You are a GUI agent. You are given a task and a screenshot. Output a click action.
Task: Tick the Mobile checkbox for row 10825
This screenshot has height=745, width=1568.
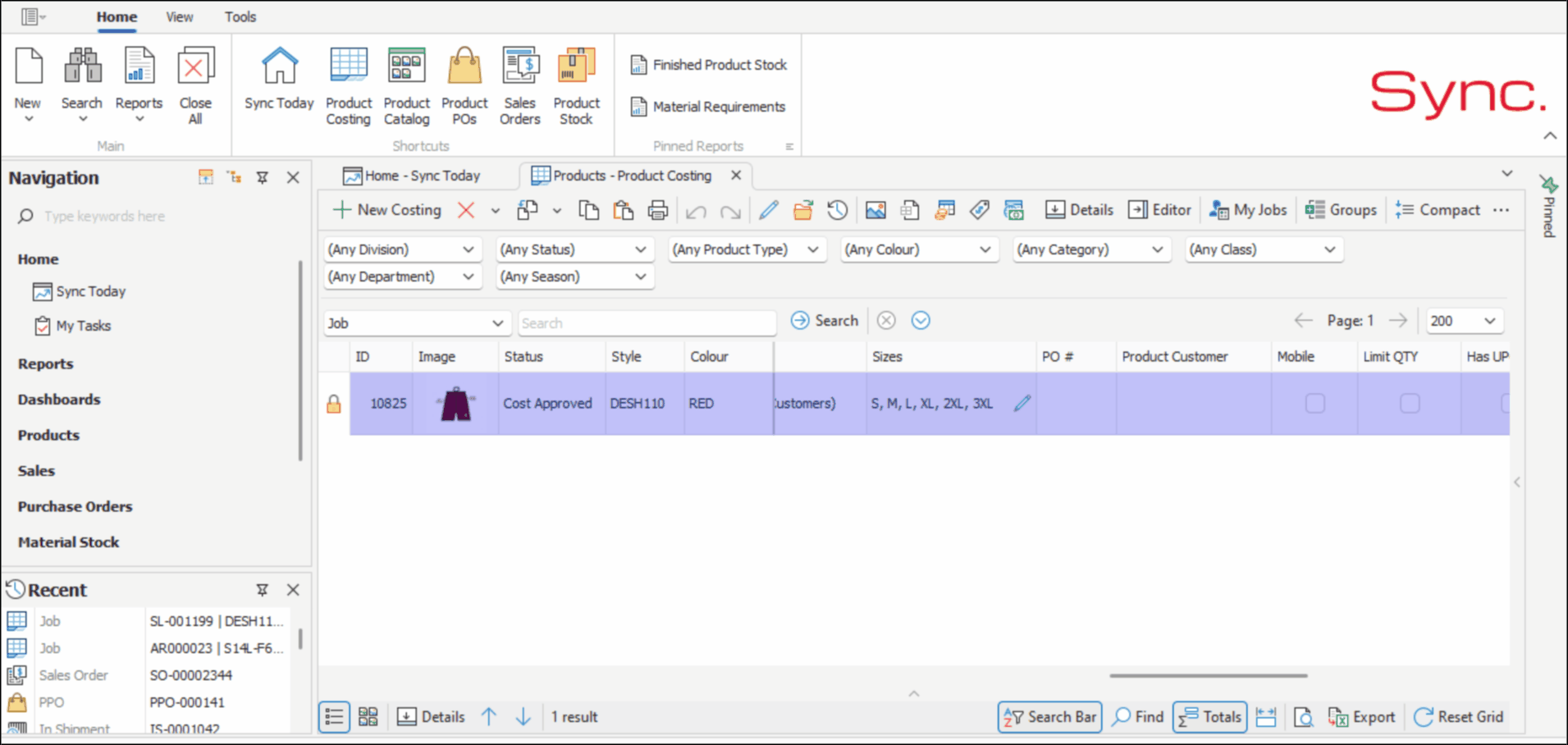click(x=1314, y=403)
